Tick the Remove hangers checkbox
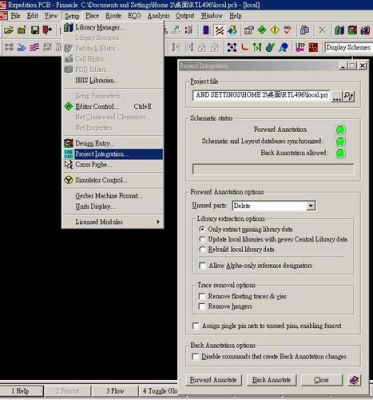 [x=202, y=306]
